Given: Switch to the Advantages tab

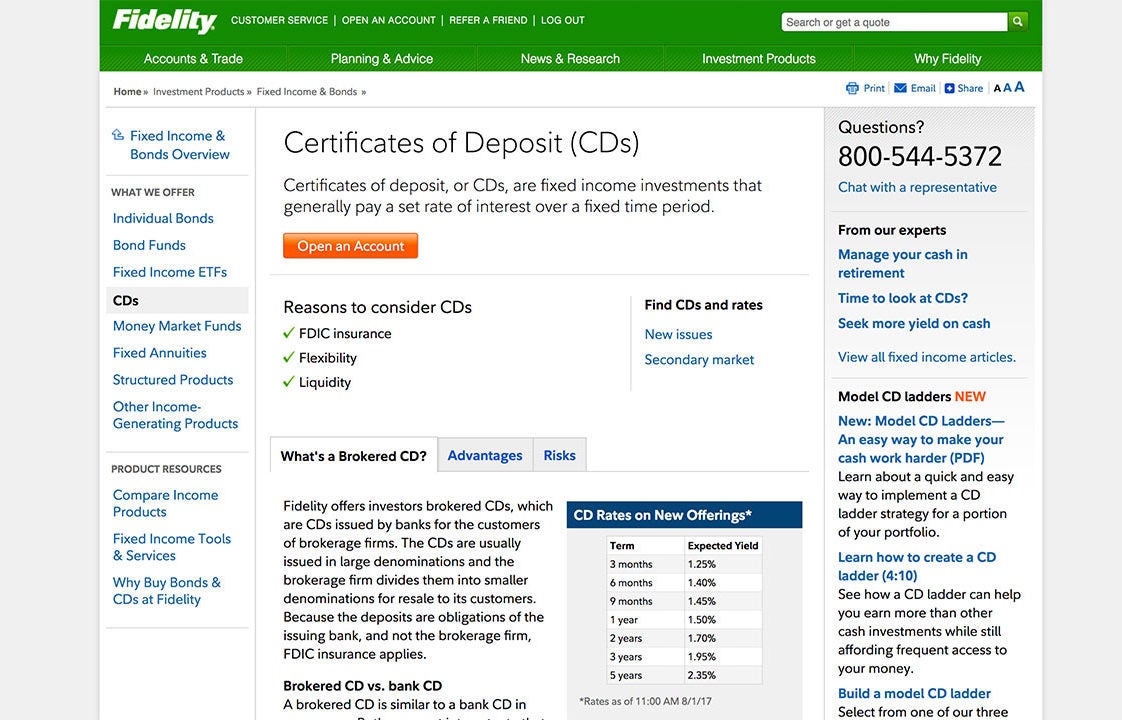Looking at the screenshot, I should [484, 455].
